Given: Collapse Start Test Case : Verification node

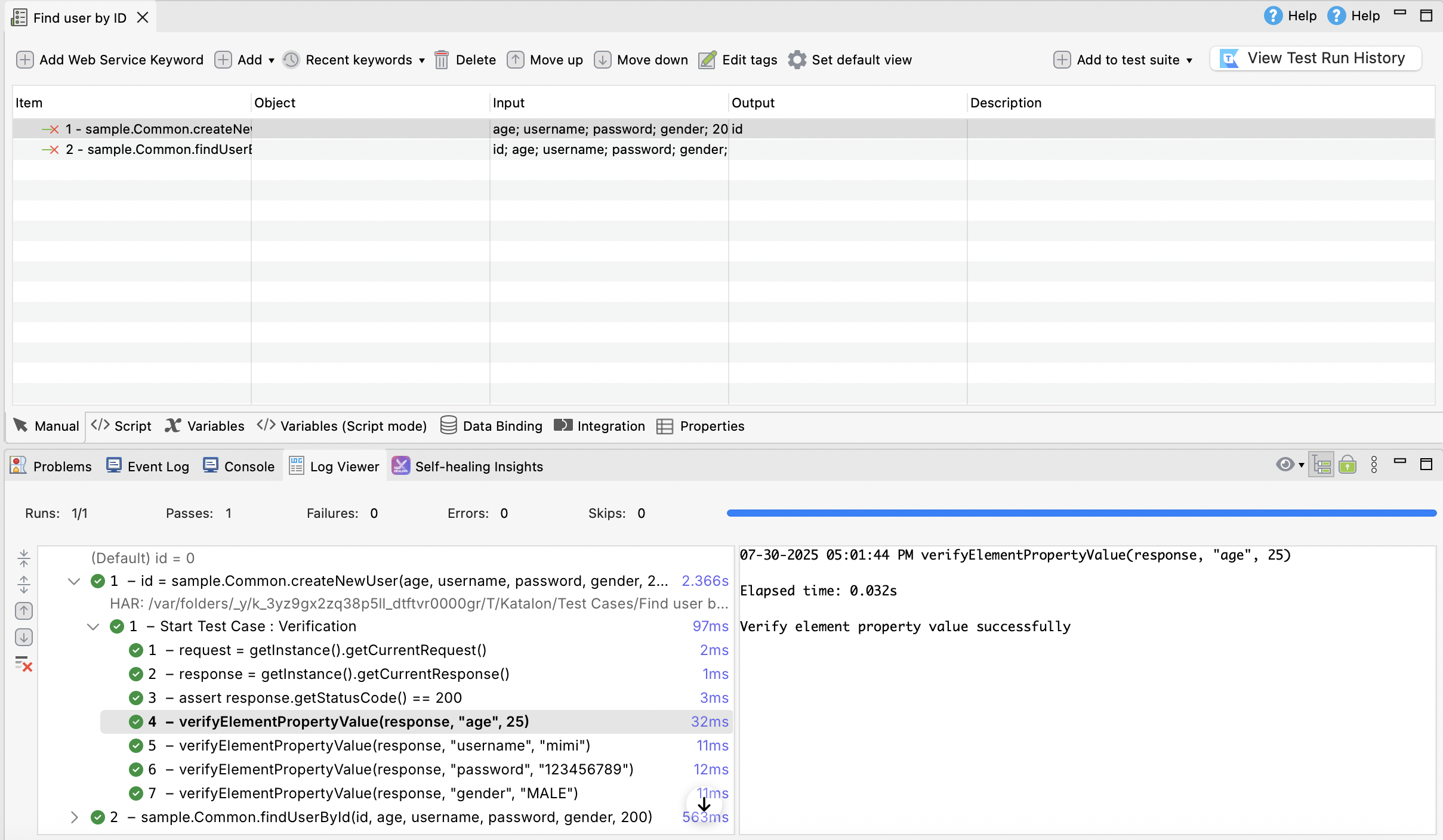Looking at the screenshot, I should point(93,626).
